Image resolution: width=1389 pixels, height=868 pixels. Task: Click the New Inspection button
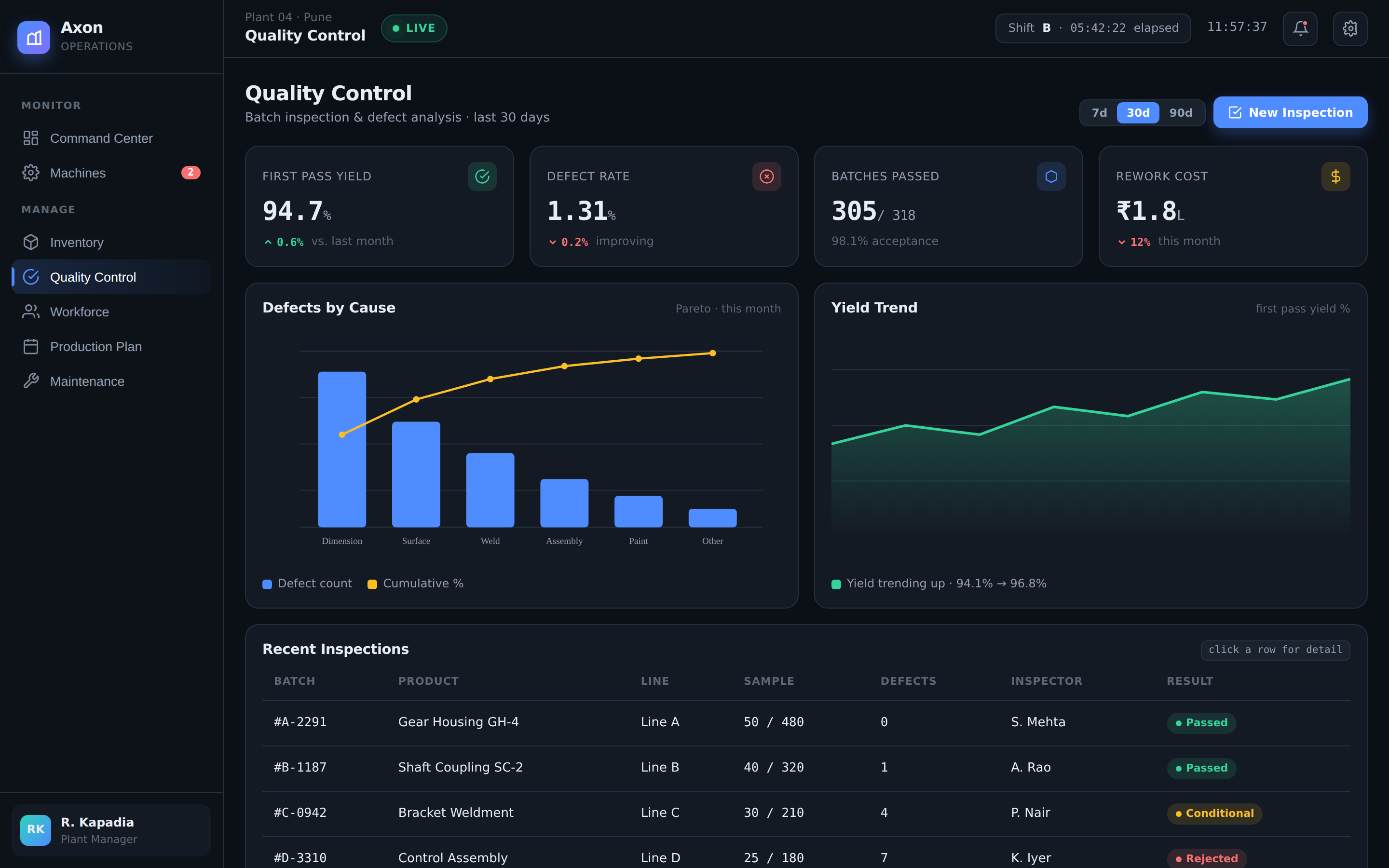point(1290,112)
